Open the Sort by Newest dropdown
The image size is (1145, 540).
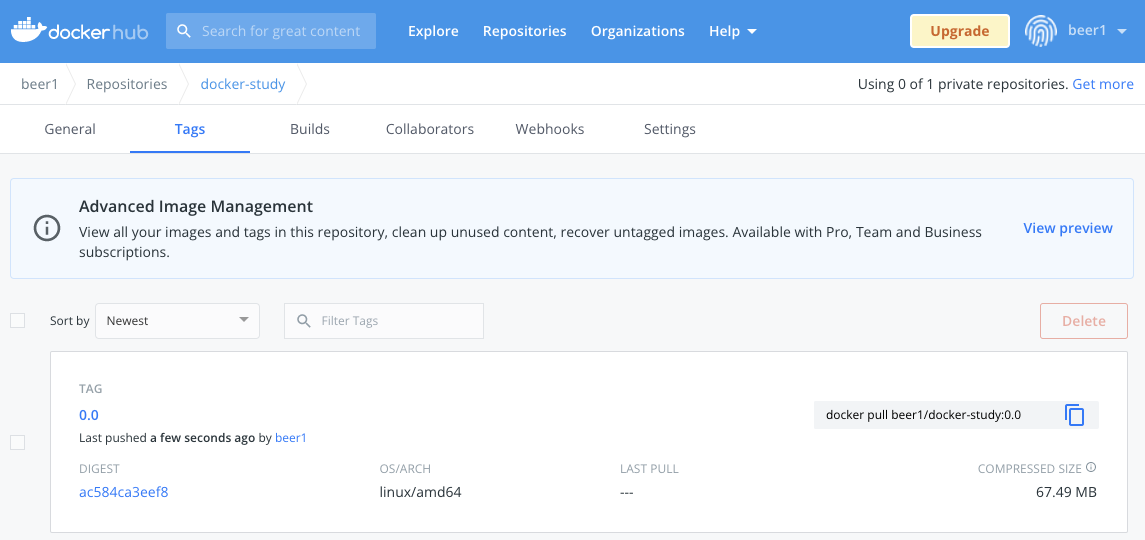tap(177, 321)
